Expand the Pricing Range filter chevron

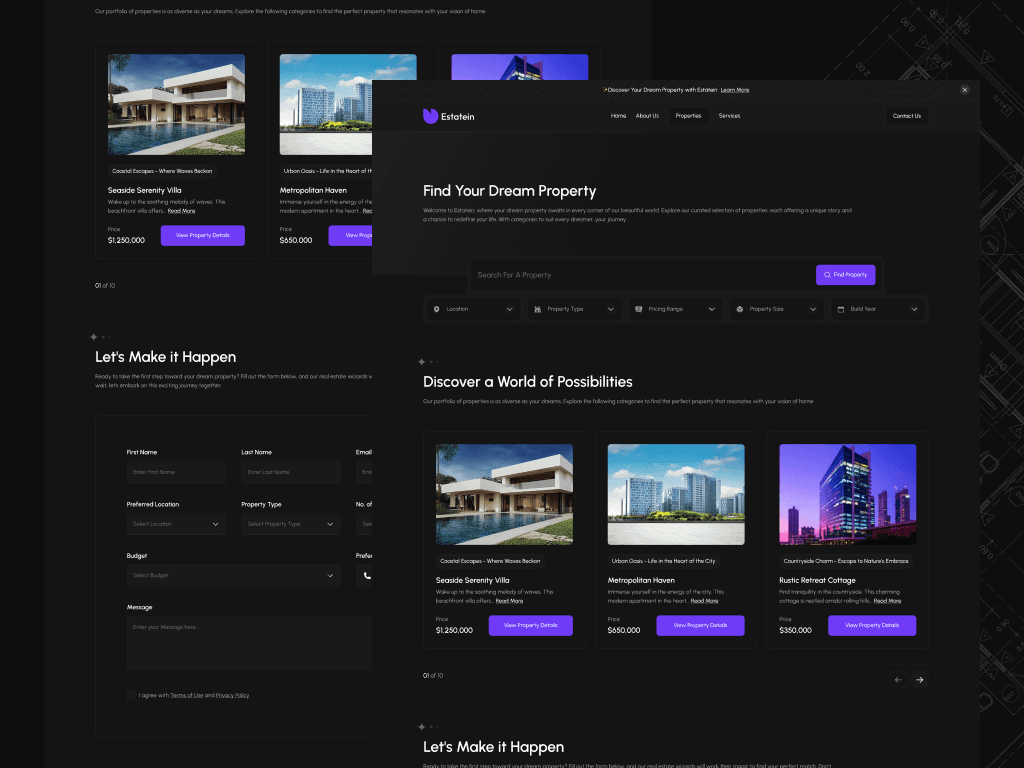click(x=712, y=309)
